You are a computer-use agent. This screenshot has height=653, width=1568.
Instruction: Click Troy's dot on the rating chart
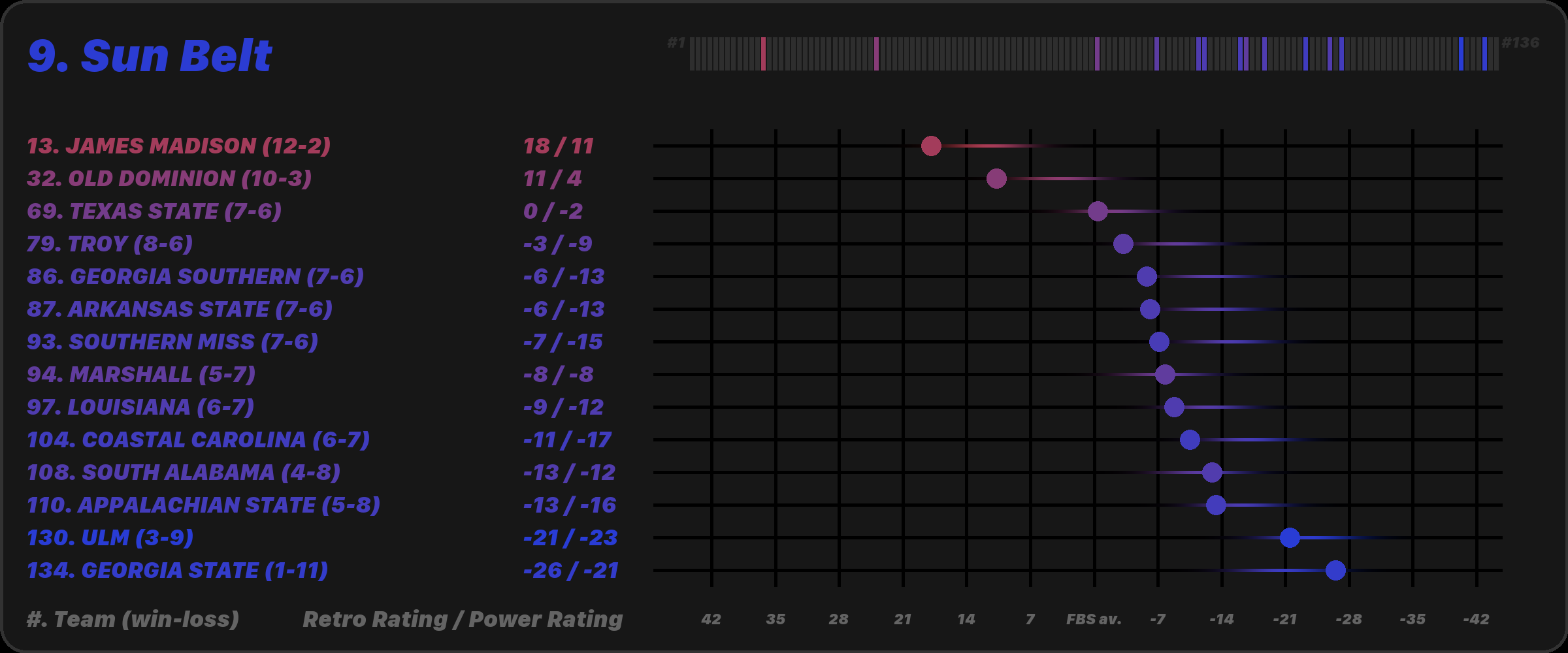[1123, 244]
